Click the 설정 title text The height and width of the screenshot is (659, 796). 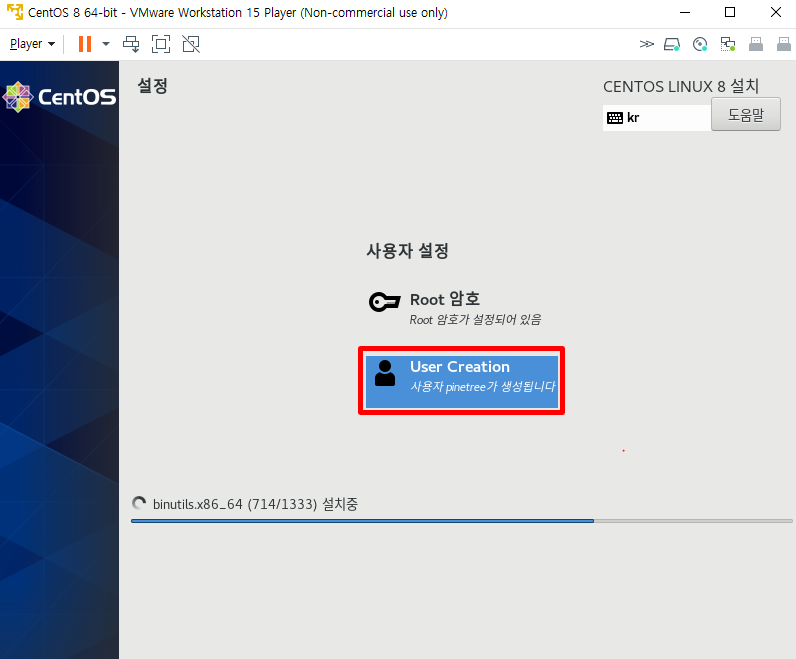coord(152,85)
